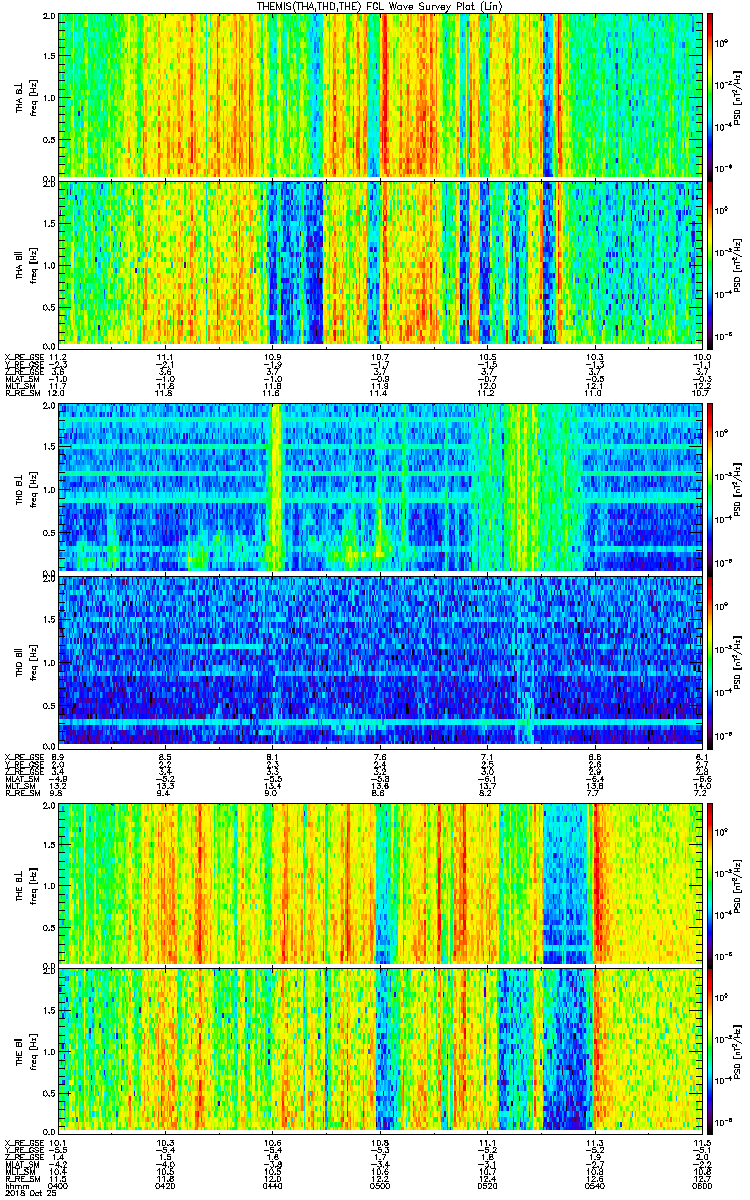This screenshot has height=1200, width=750.
Task: Click inside the THD BL spectrogram panel
Action: point(380,488)
